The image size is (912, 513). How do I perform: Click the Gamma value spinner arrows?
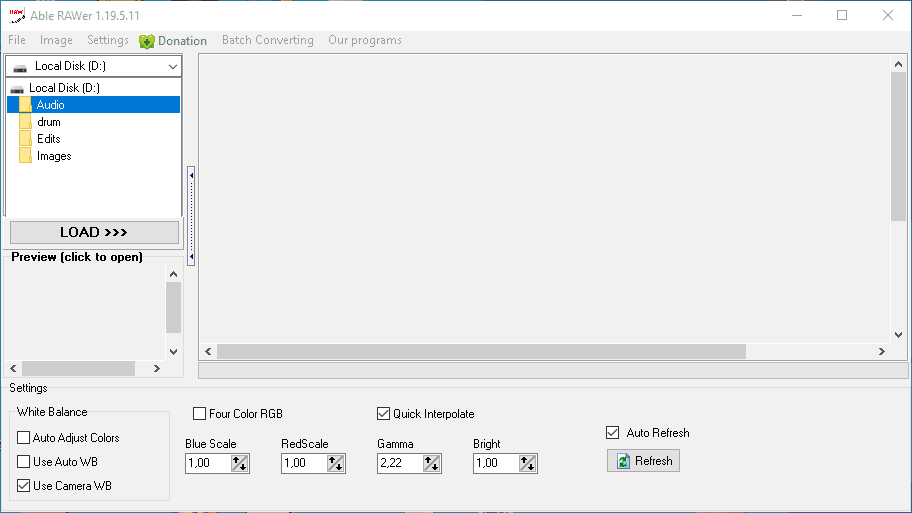(x=432, y=463)
